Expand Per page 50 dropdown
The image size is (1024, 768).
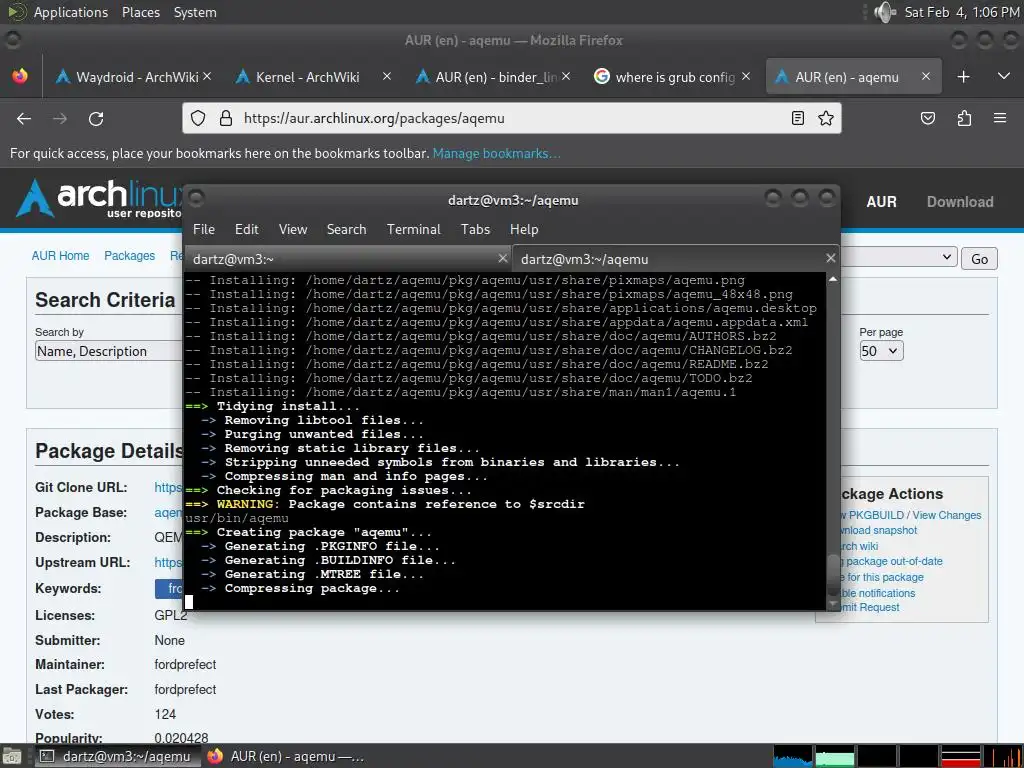[881, 351]
